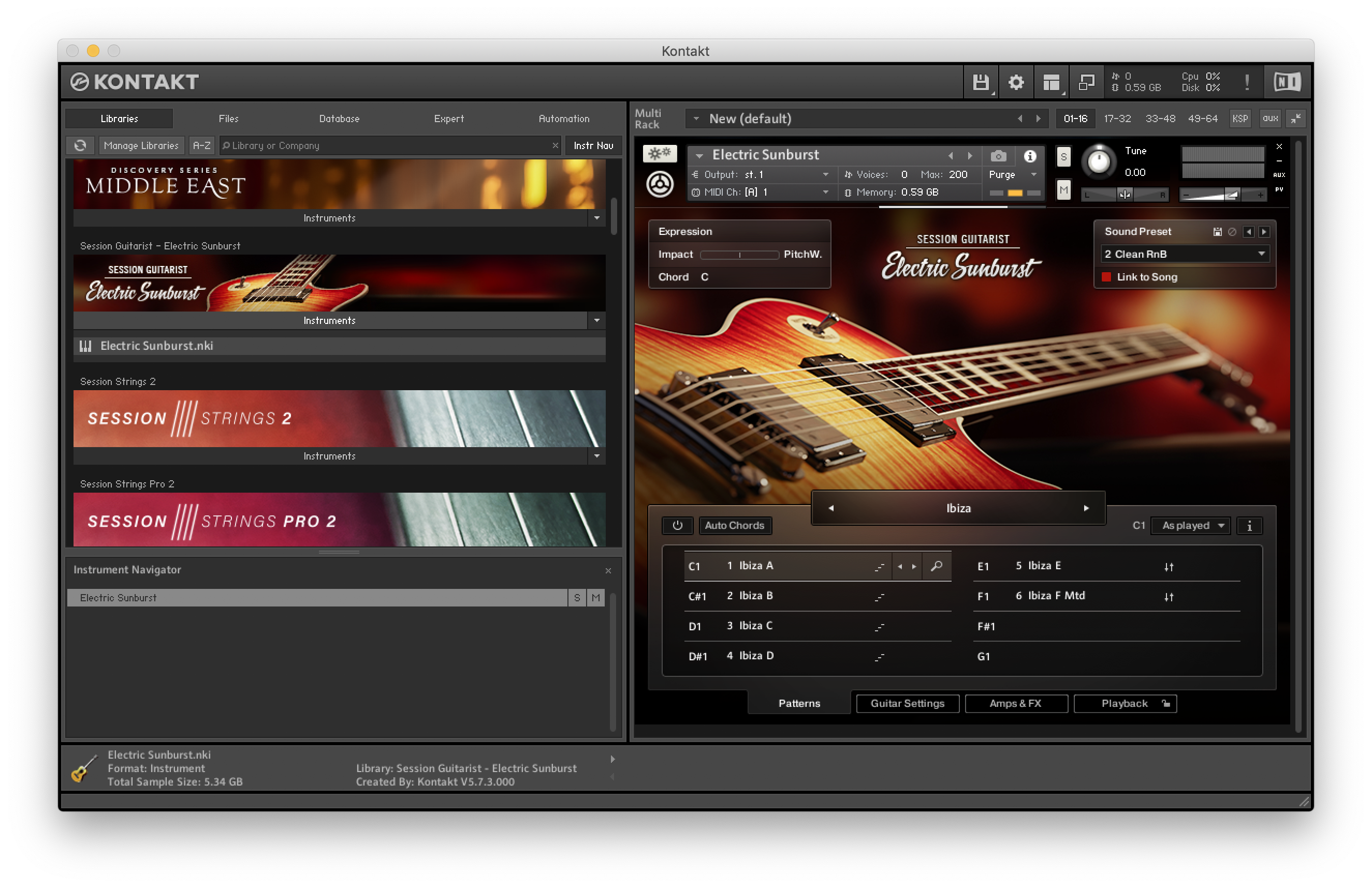Click Manage Libraries button
This screenshot has width=1372, height=888.
coord(141,145)
